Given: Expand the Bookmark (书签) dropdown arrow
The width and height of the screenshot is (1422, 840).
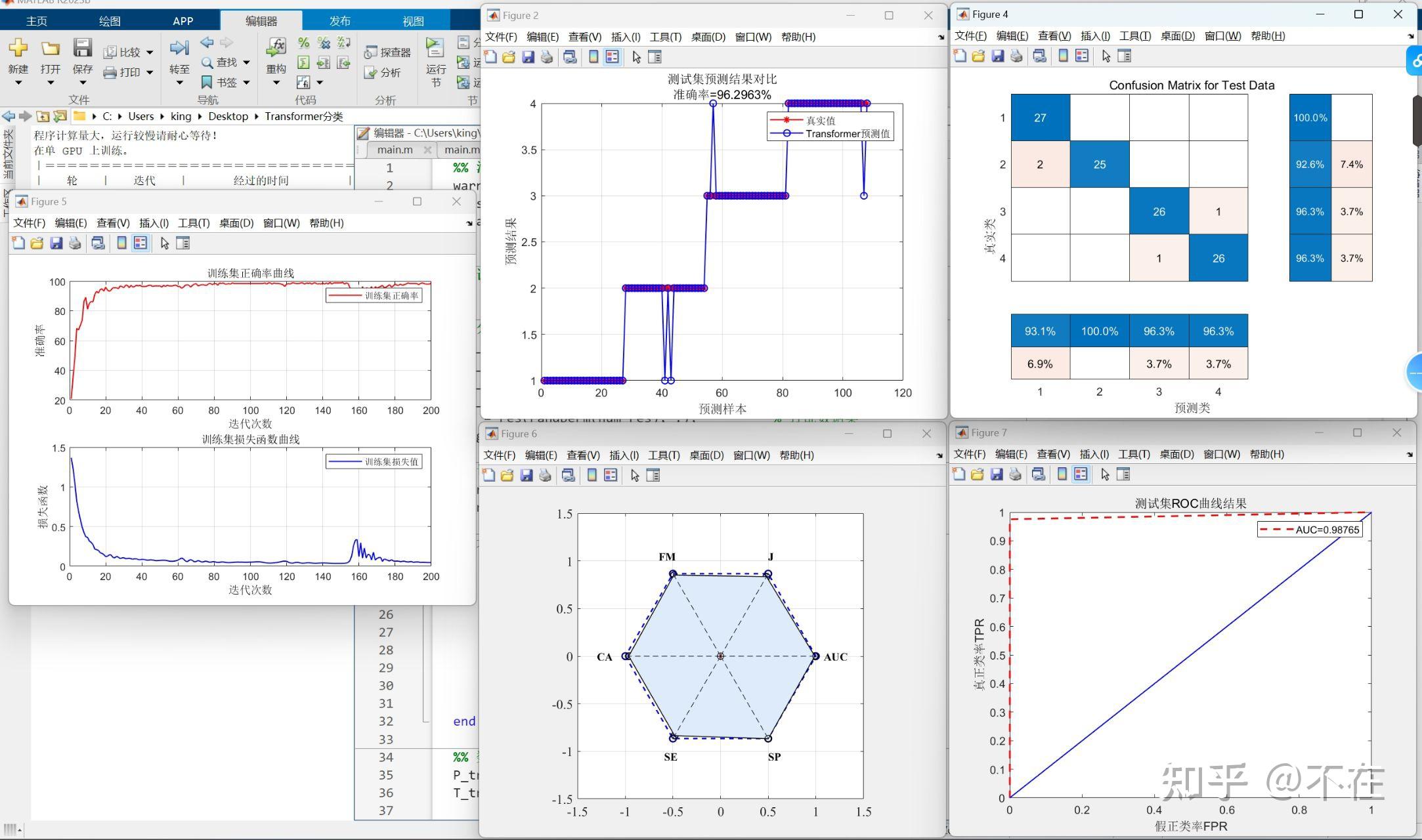Looking at the screenshot, I should point(247,83).
